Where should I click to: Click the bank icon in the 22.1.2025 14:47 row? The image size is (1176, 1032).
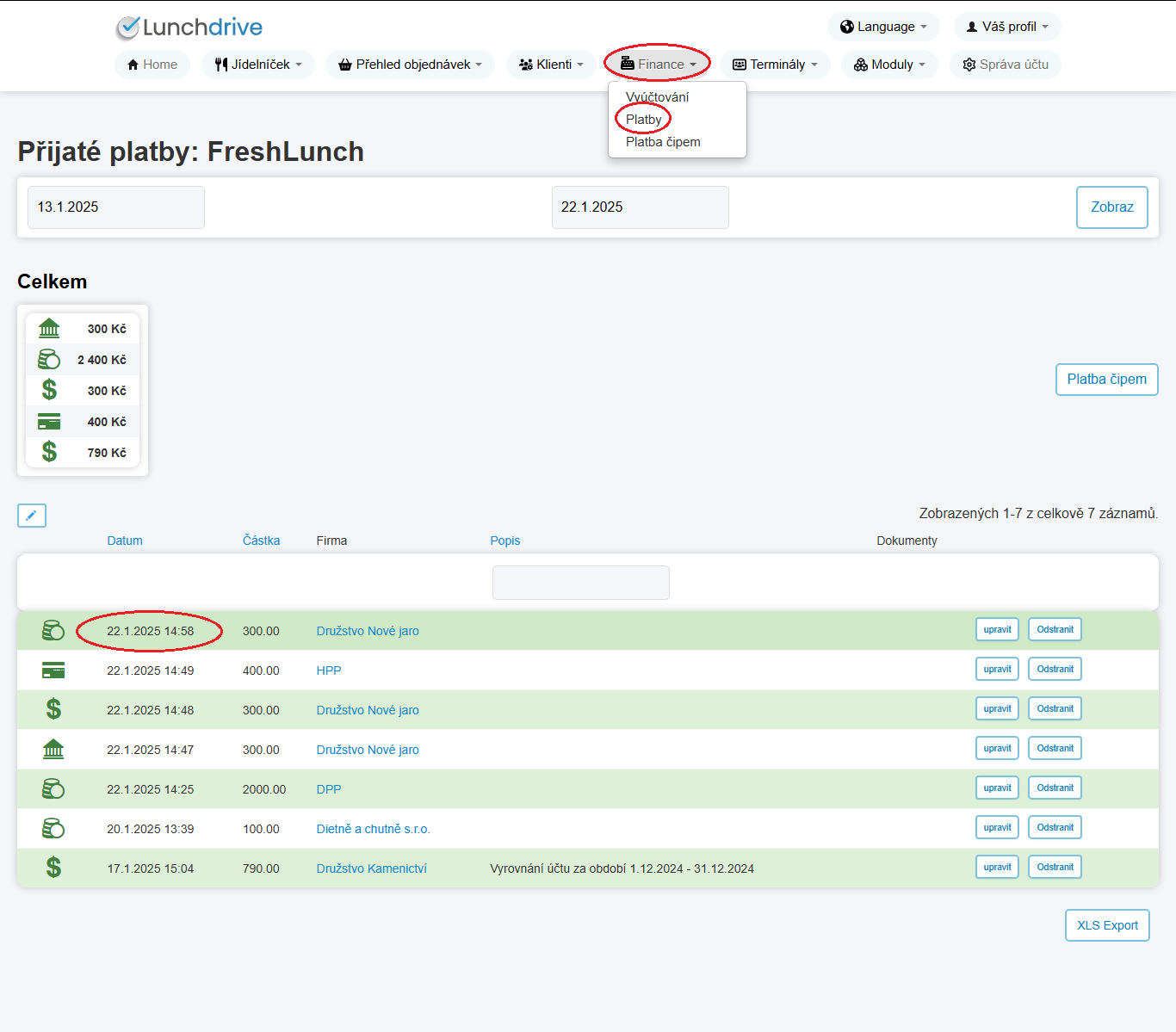[x=53, y=750]
